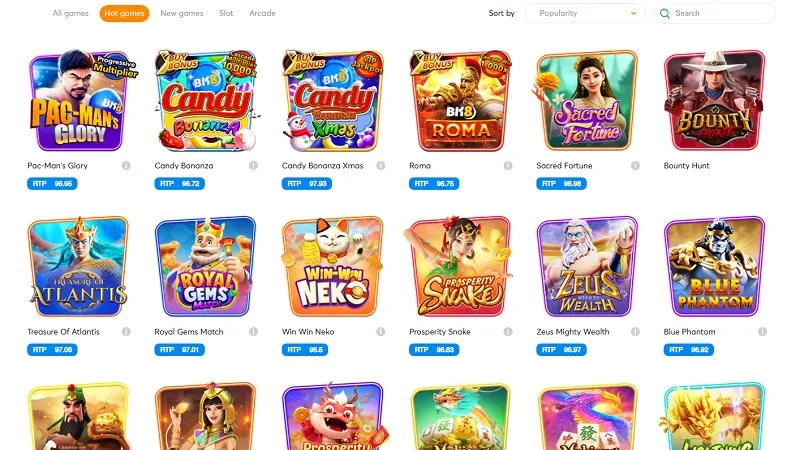The image size is (800, 450).
Task: Open info icon for Pac-Man's Glory
Action: click(x=126, y=165)
